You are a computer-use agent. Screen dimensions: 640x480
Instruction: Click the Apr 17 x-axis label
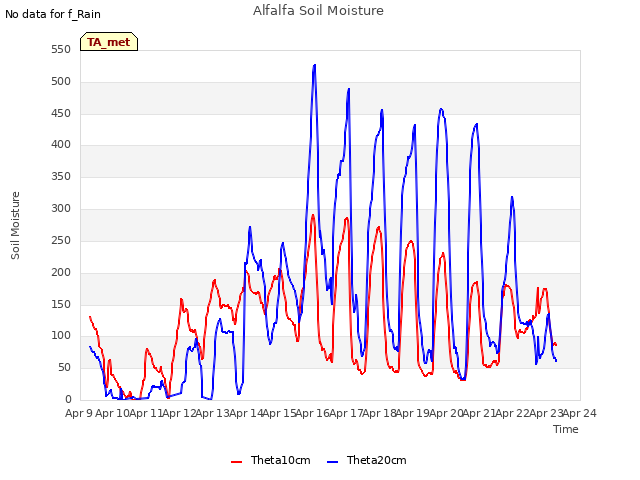point(346,413)
